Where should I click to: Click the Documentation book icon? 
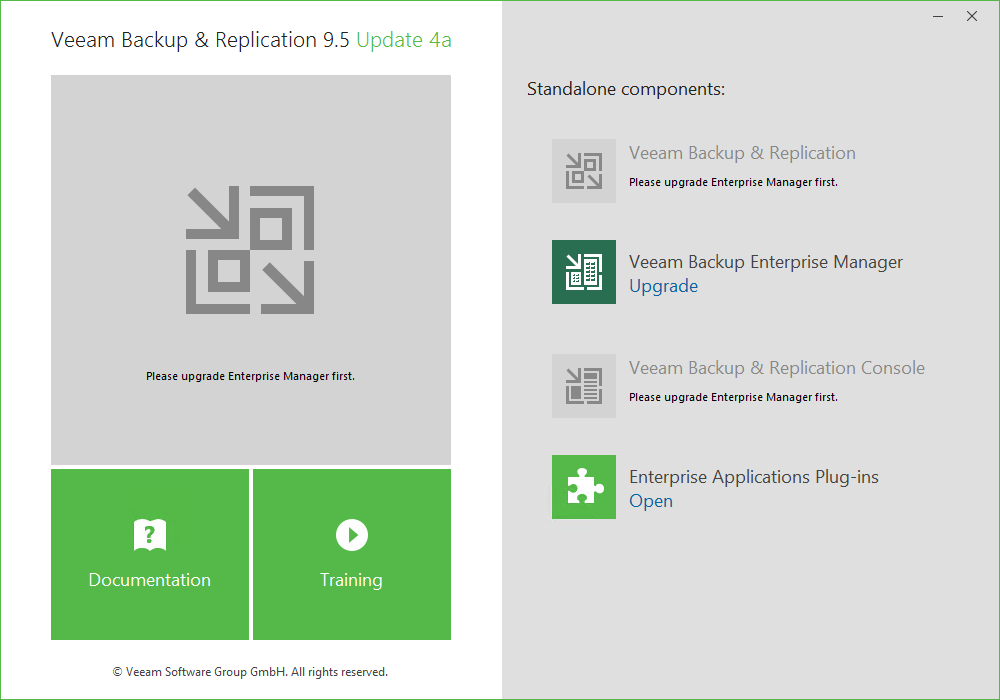(150, 535)
